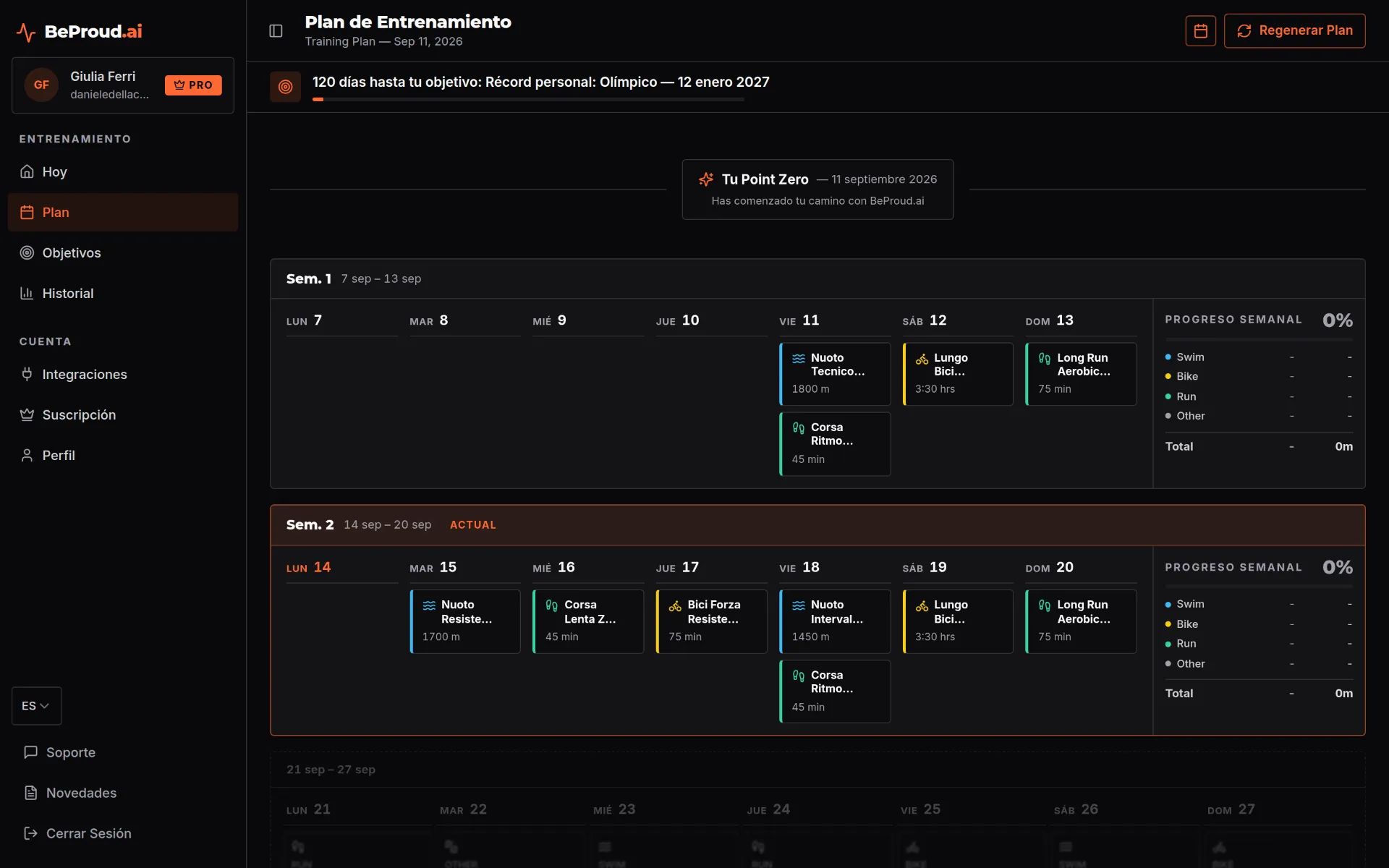Open Integraciones settings
The width and height of the screenshot is (1389, 868).
pos(123,374)
